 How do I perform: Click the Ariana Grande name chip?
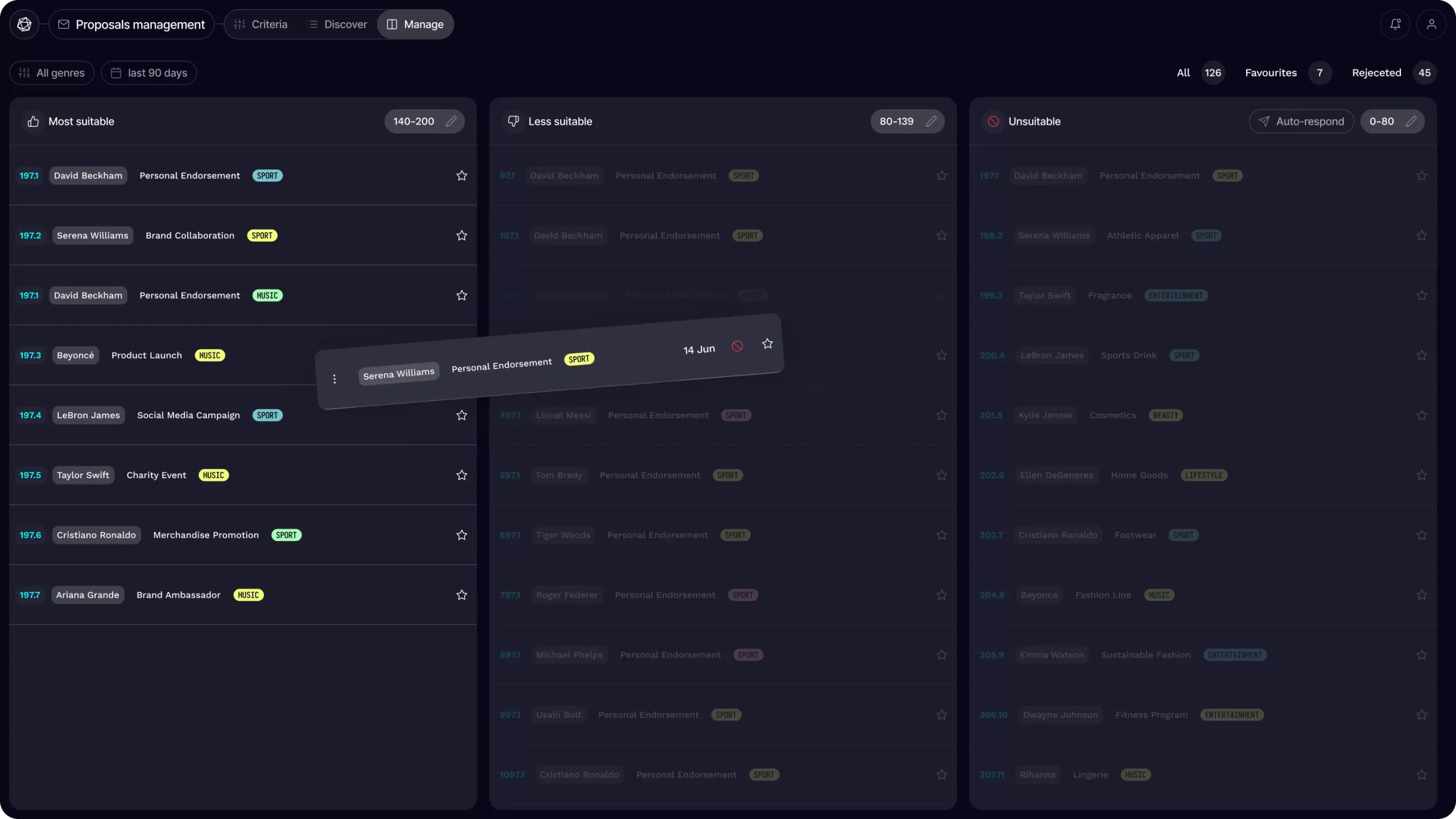click(88, 595)
